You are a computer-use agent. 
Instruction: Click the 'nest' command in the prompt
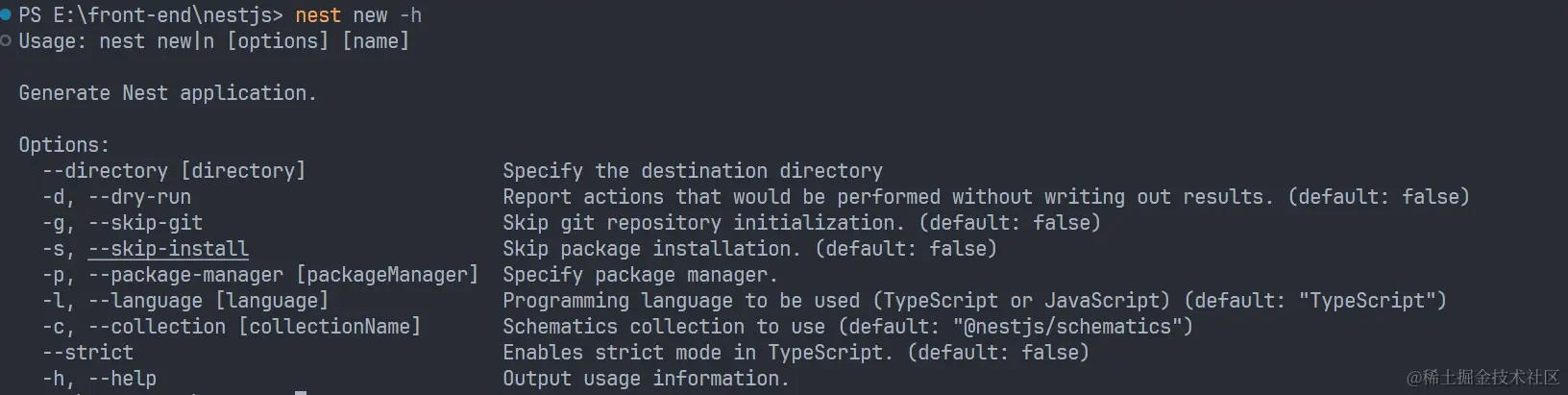[317, 15]
